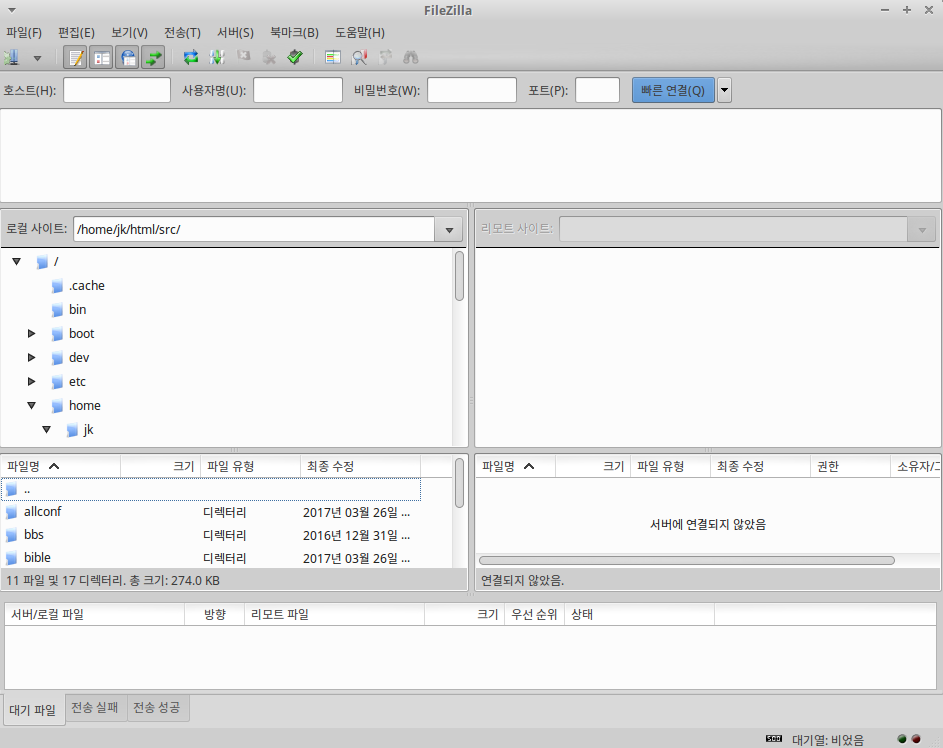
Task: Focus the 비밀번호(W) input field
Action: click(472, 90)
